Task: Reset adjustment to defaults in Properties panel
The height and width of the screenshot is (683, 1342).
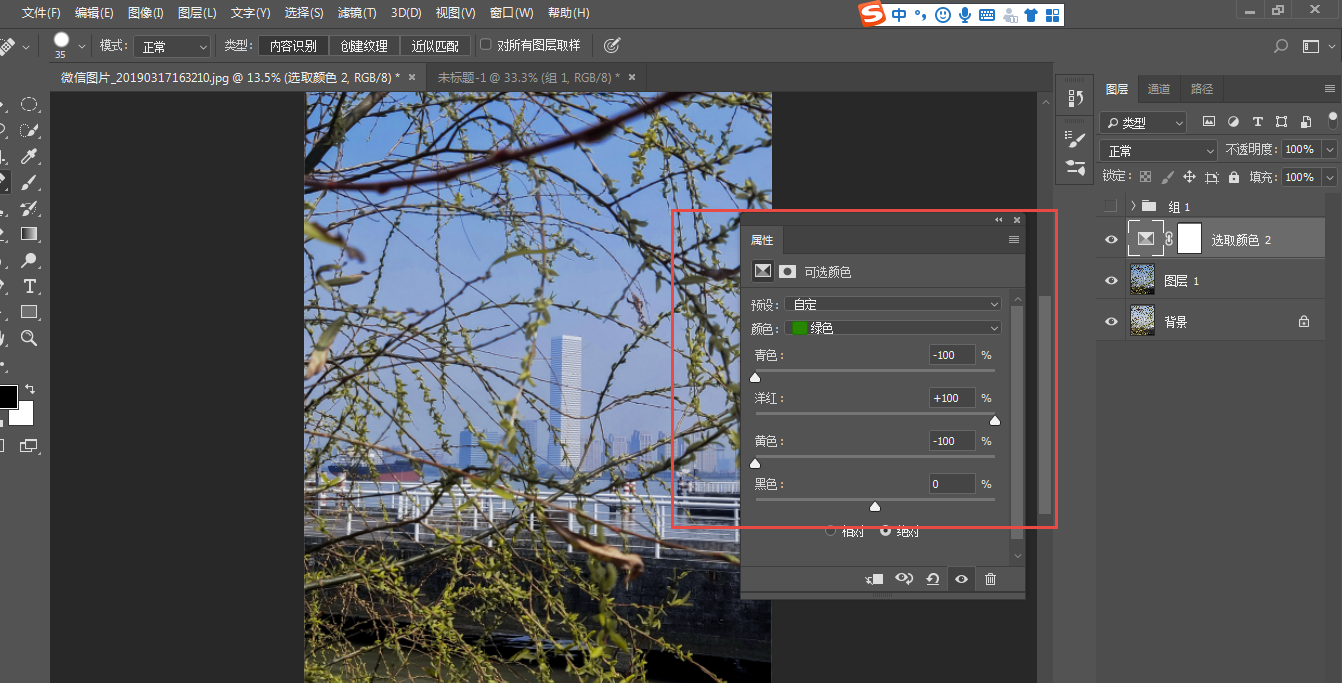Action: (x=932, y=579)
